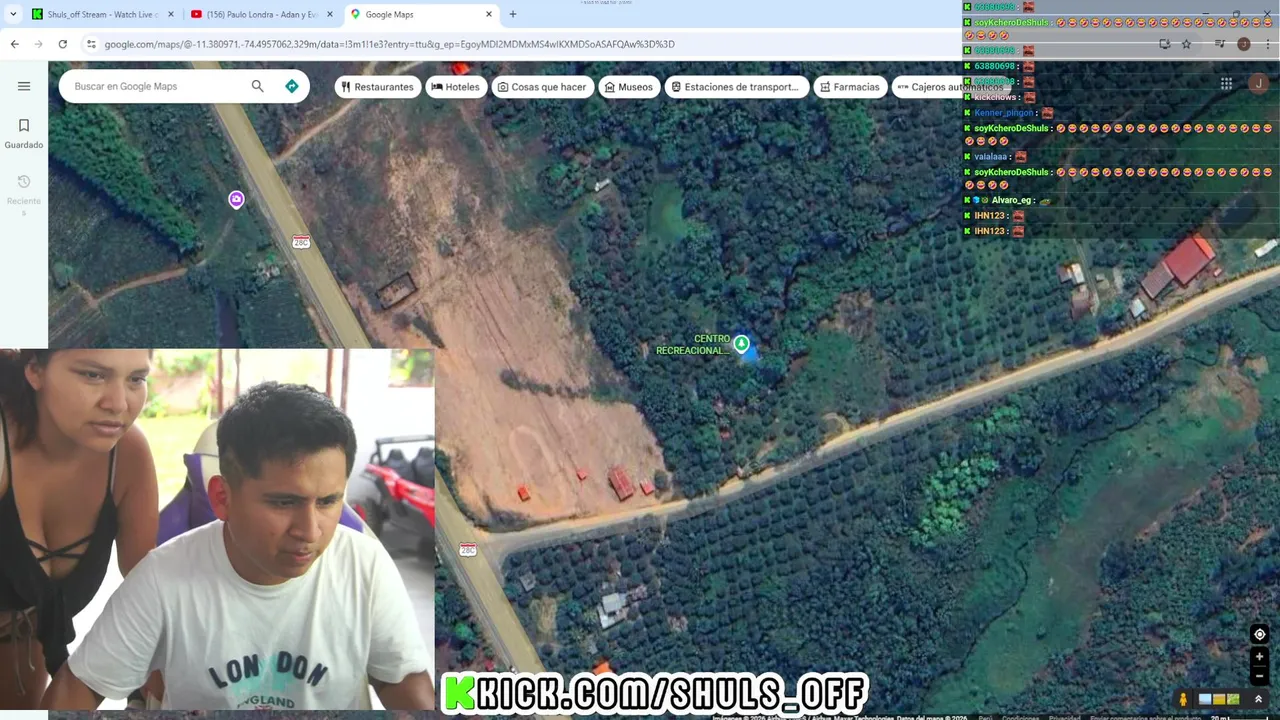Viewport: 1280px width, 720px height.
Task: Filter map by Hoteles
Action: click(455, 87)
